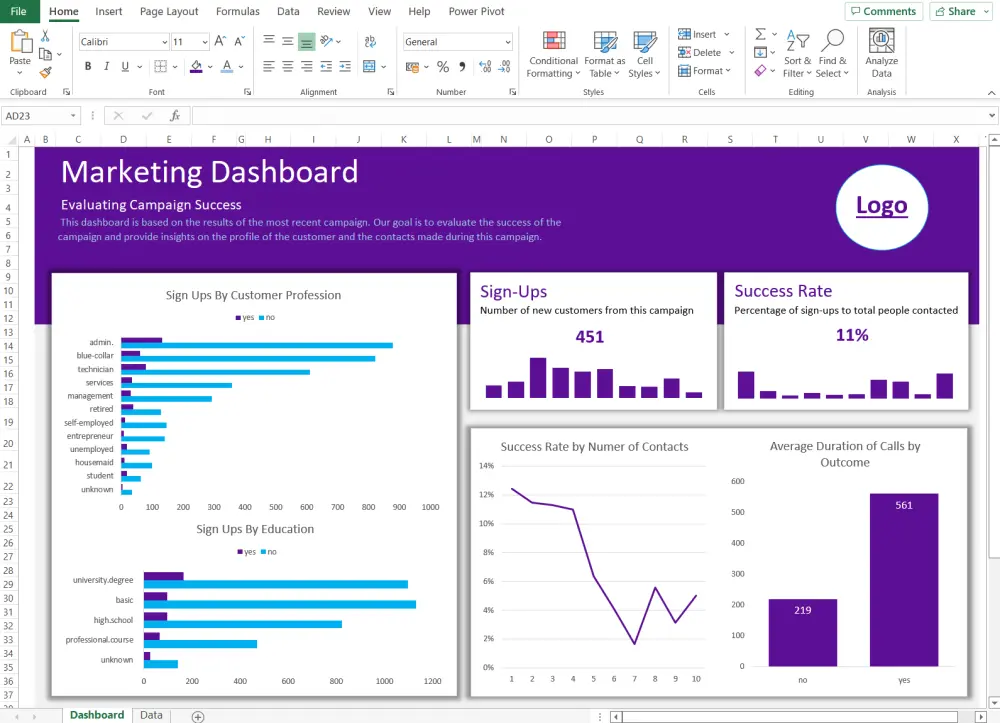
Task: Open the Data worksheet tab
Action: click(x=151, y=714)
